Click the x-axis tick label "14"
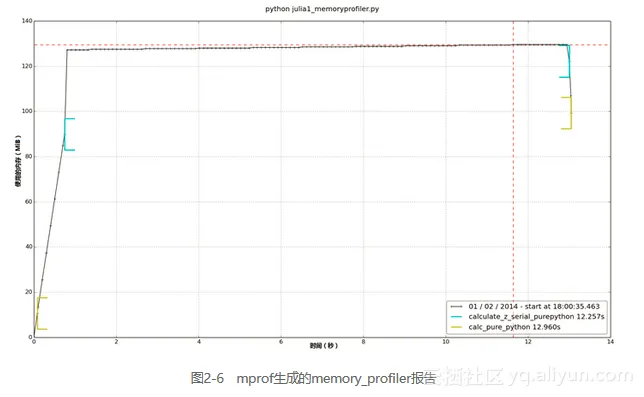This screenshot has height=397, width=644. [x=610, y=342]
